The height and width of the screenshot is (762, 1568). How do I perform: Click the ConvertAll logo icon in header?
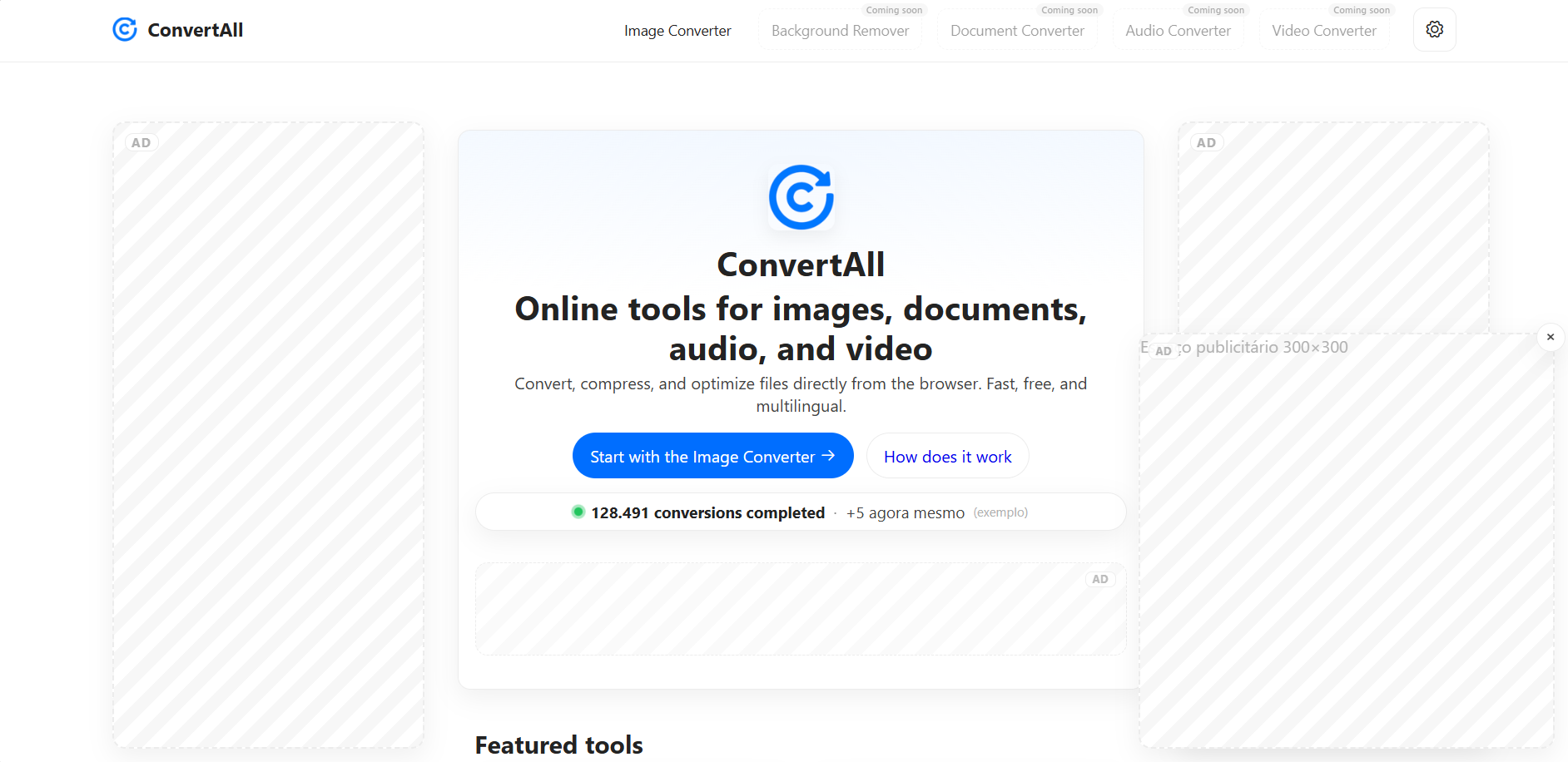(x=124, y=29)
